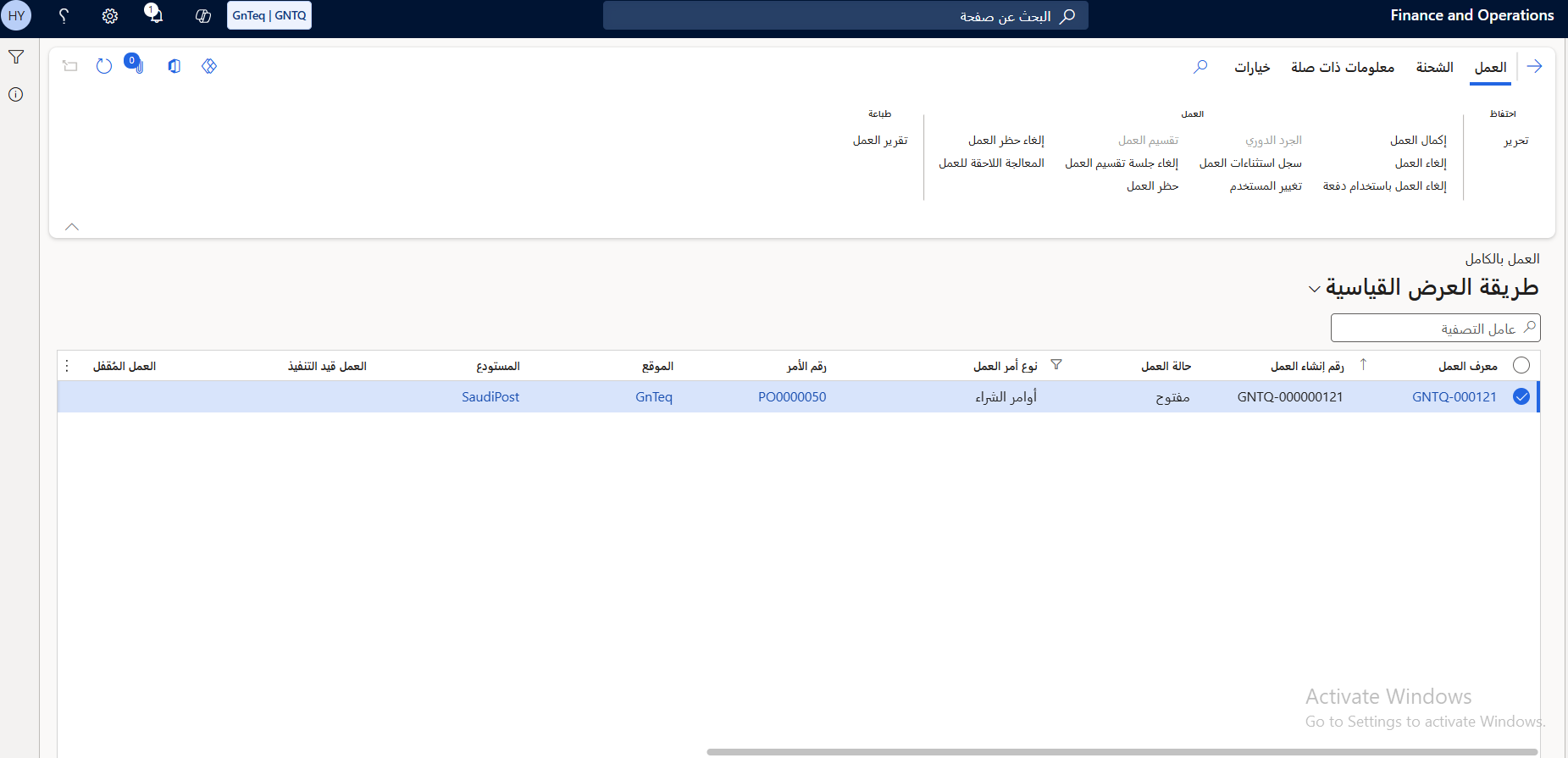This screenshot has height=758, width=1568.
Task: Sort by حالة العمل column header
Action: [x=1166, y=366]
